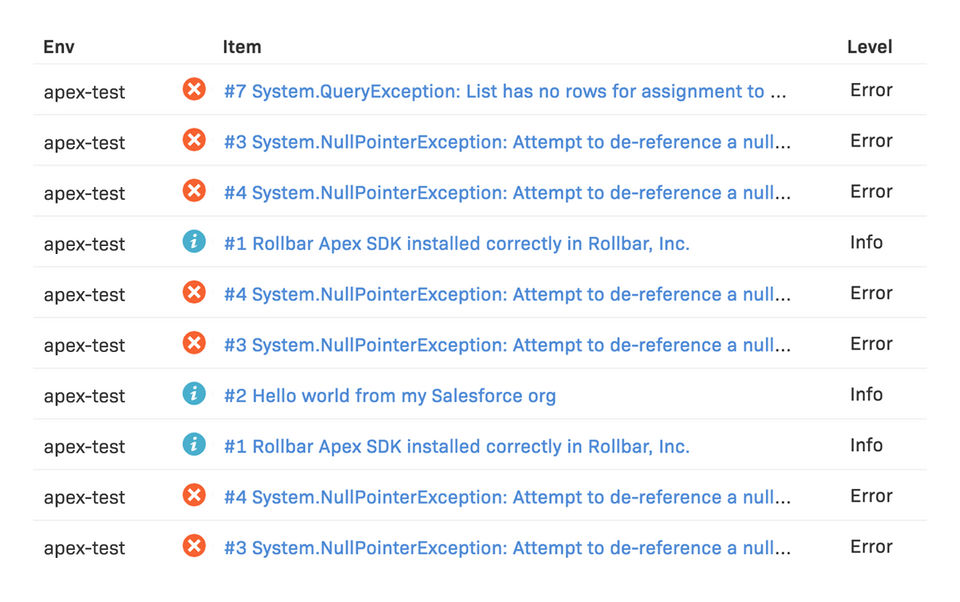This screenshot has height=602, width=960.
Task: Click info icon beside Hello world item
Action: click(194, 394)
